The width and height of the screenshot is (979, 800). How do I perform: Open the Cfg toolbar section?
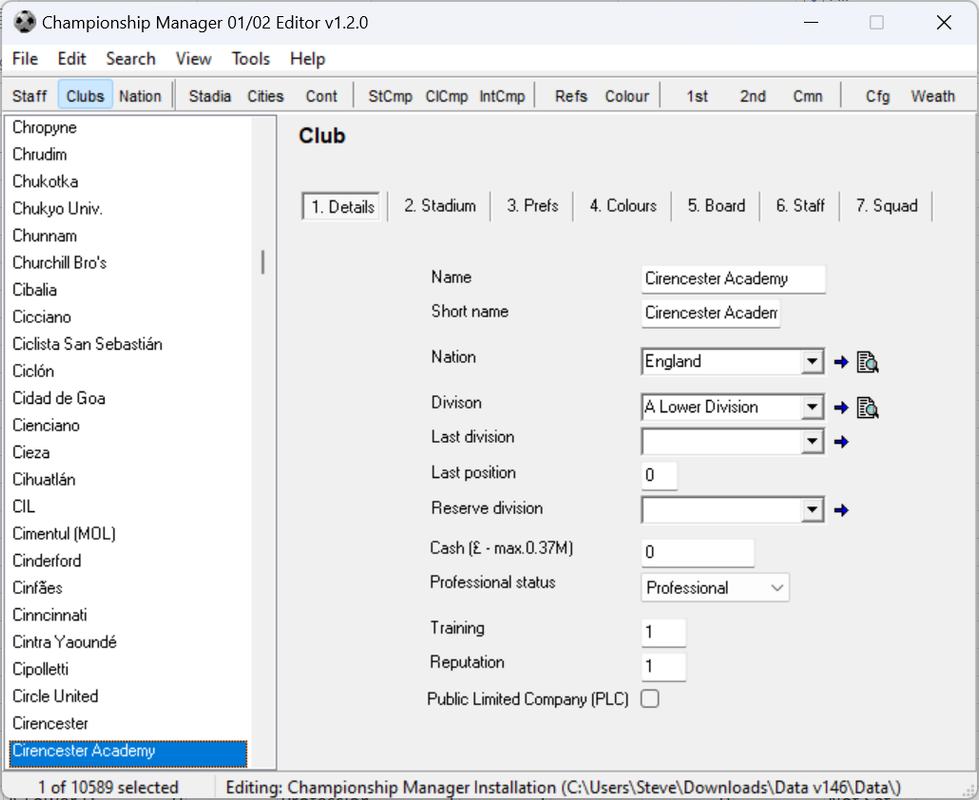(877, 96)
